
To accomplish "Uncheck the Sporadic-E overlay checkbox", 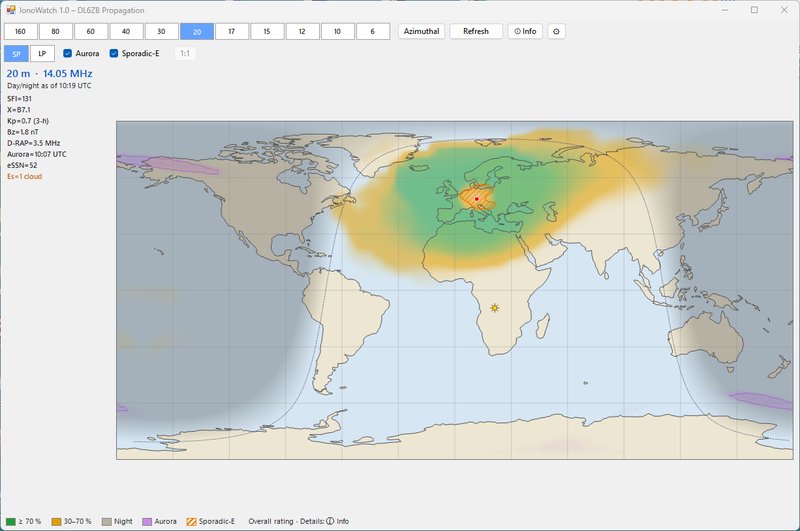I will (114, 53).
